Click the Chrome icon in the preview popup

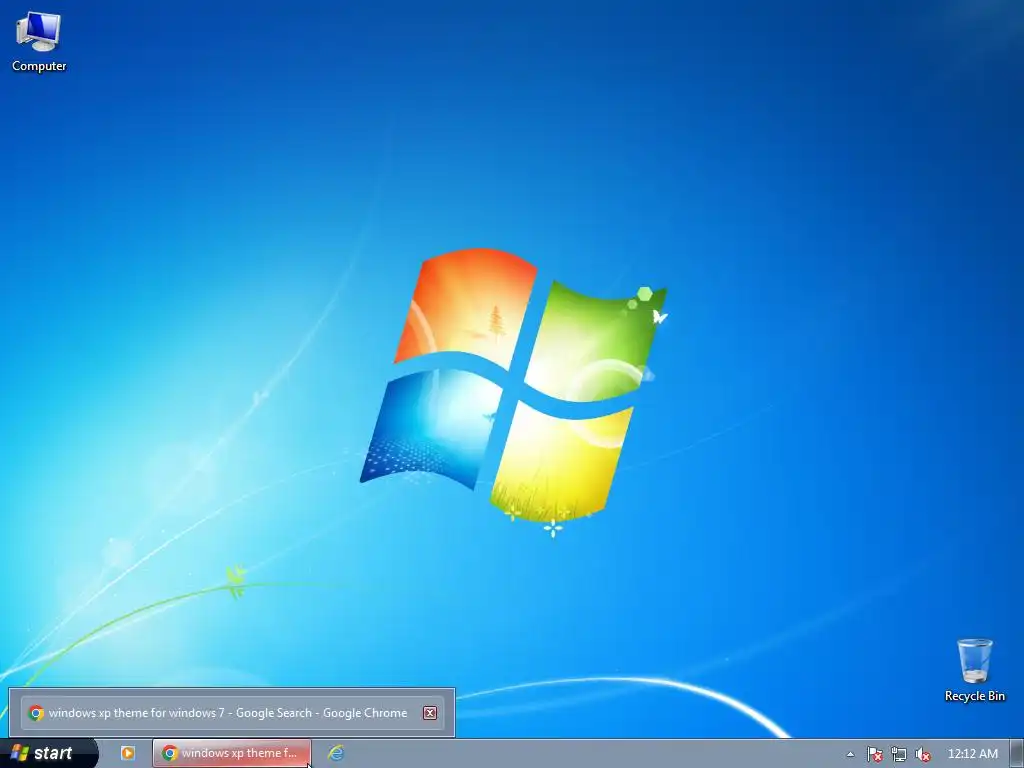click(36, 713)
